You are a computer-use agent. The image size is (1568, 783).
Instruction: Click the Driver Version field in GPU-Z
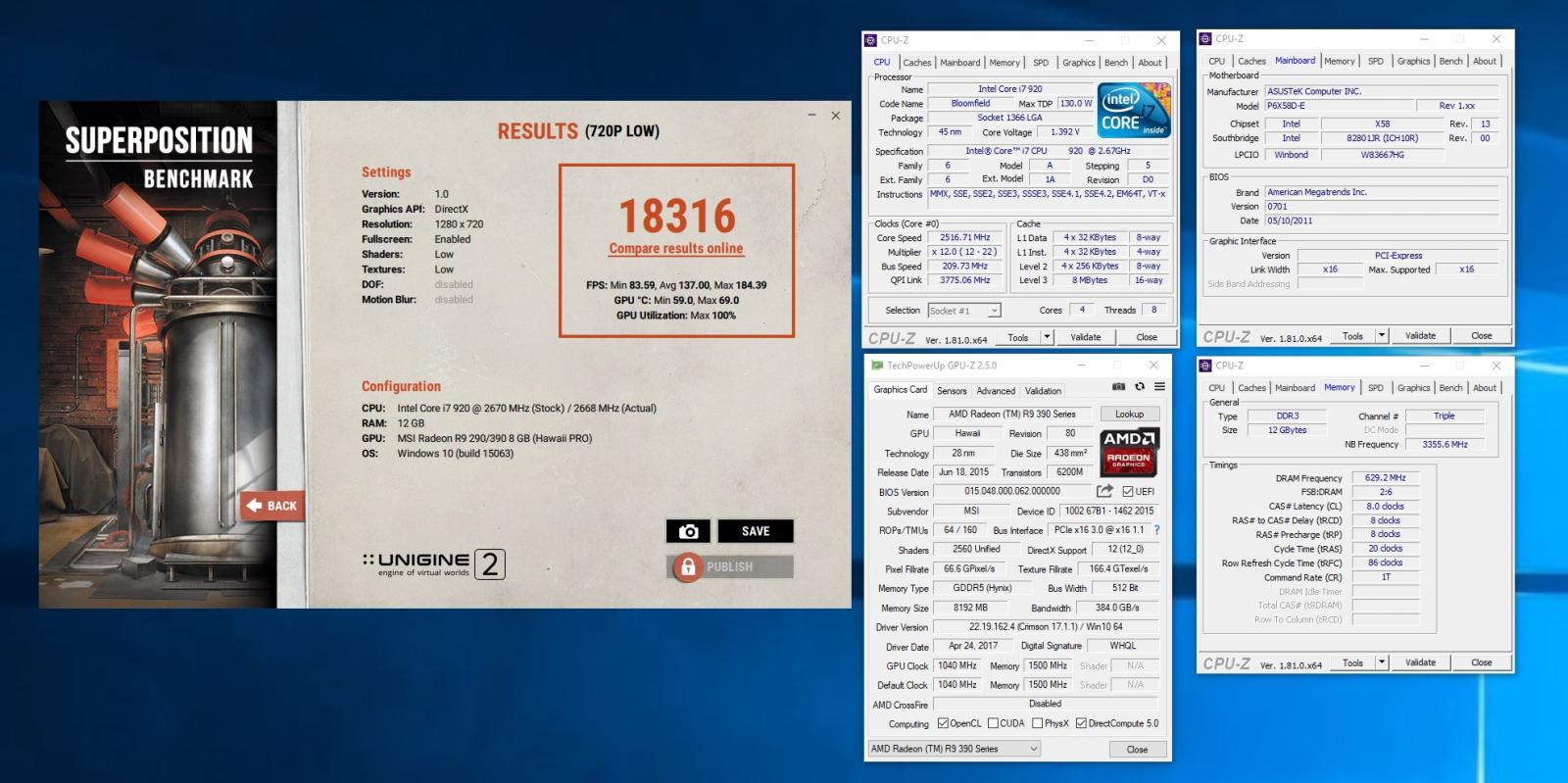[x=1046, y=627]
